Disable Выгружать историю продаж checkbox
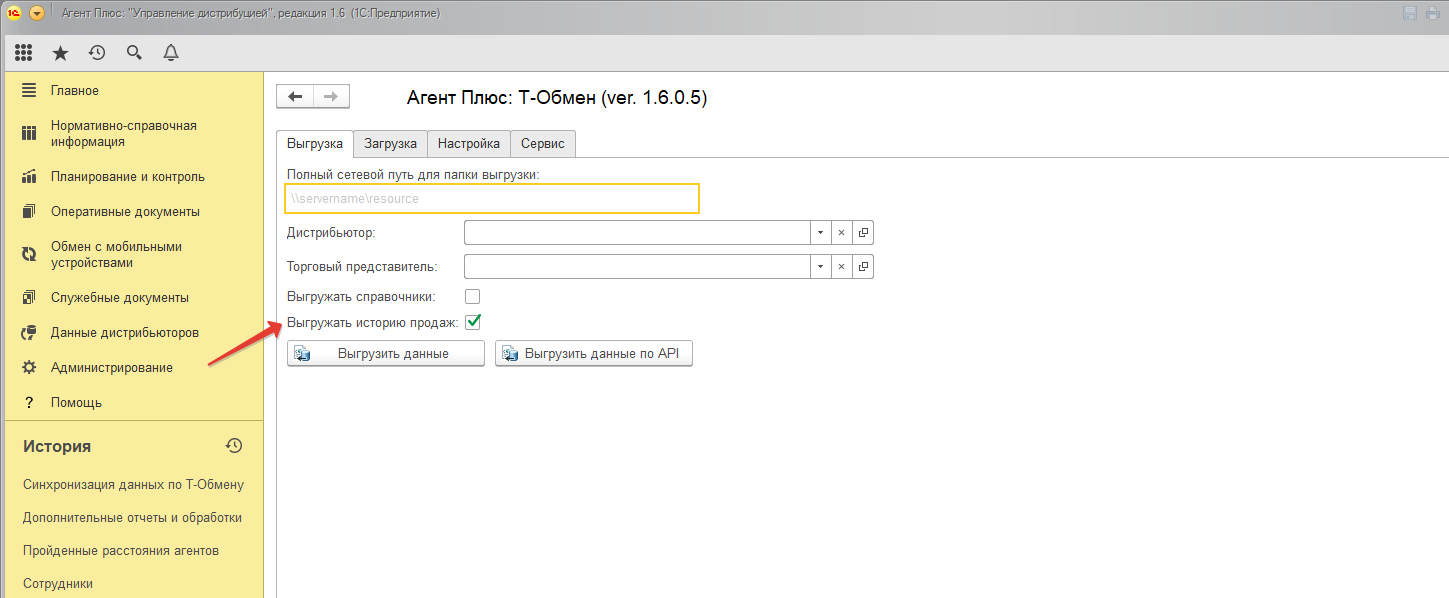 coord(473,322)
